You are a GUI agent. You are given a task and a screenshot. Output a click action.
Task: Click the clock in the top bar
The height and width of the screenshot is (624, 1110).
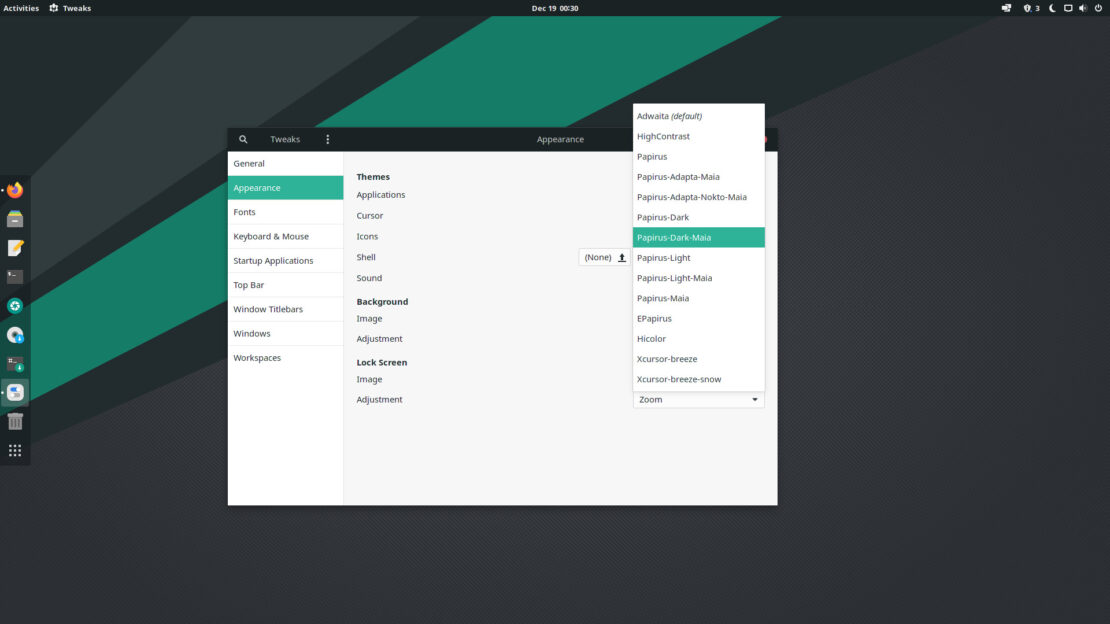555,8
